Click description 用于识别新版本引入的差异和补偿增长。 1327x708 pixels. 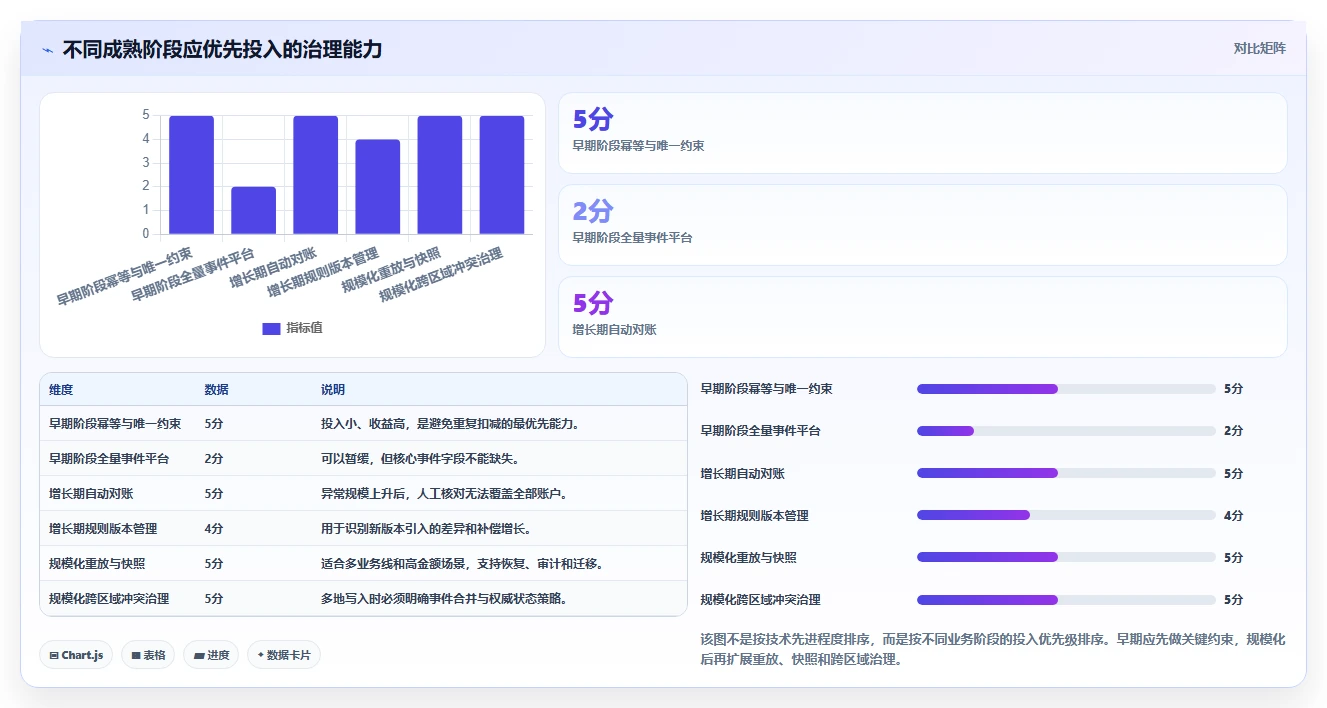click(427, 529)
